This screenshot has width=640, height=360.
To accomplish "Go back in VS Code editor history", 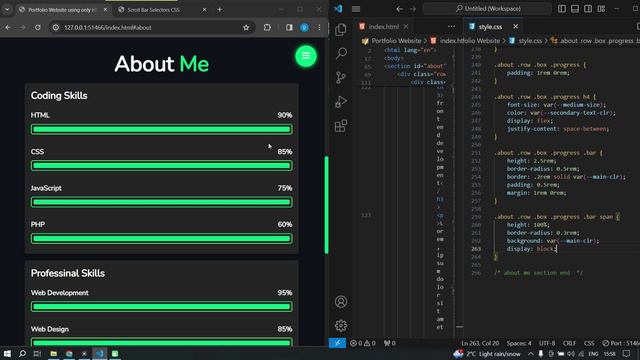I will tap(400, 9).
